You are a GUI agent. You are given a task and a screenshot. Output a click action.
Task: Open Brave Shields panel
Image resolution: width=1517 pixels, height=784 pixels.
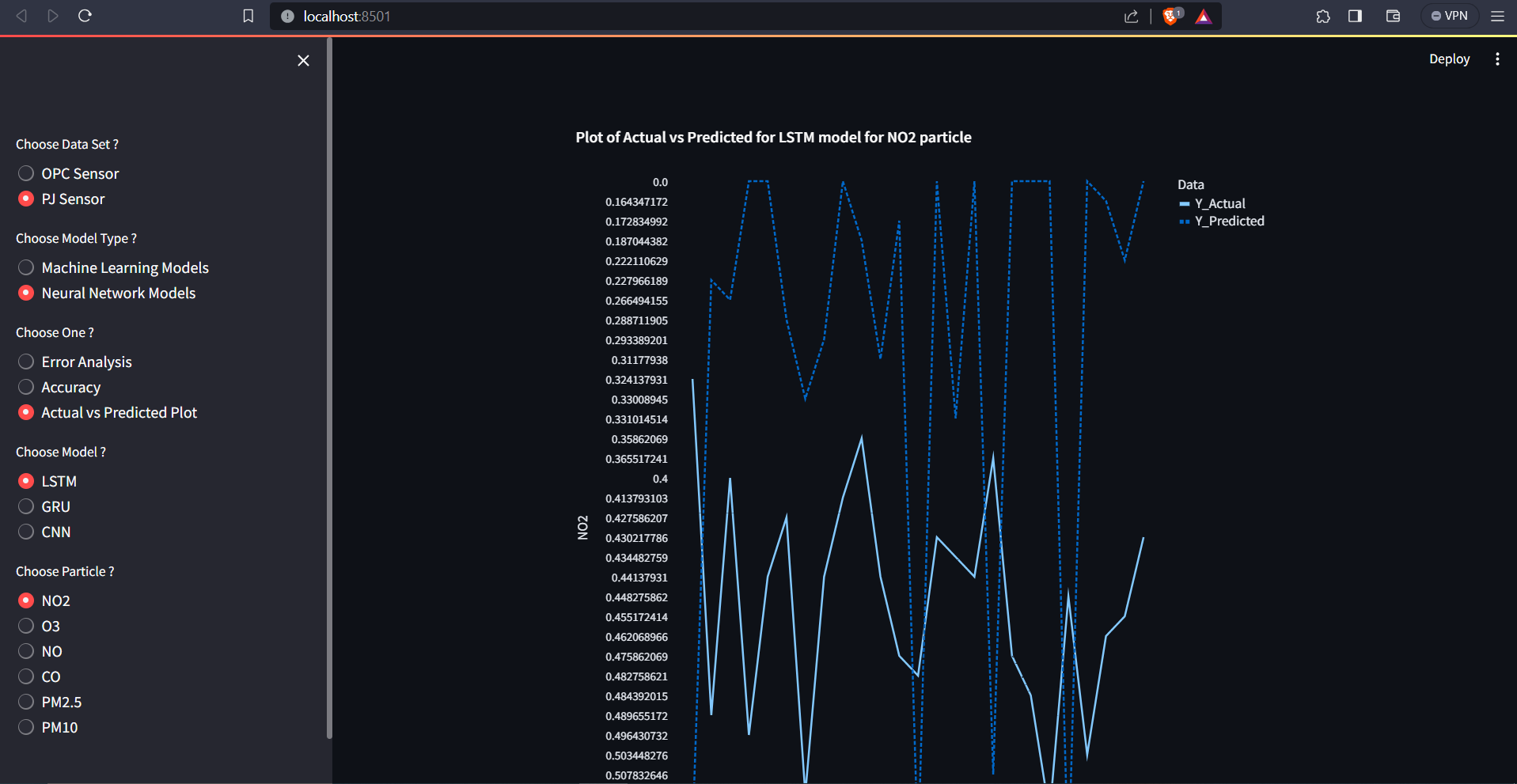point(1172,16)
